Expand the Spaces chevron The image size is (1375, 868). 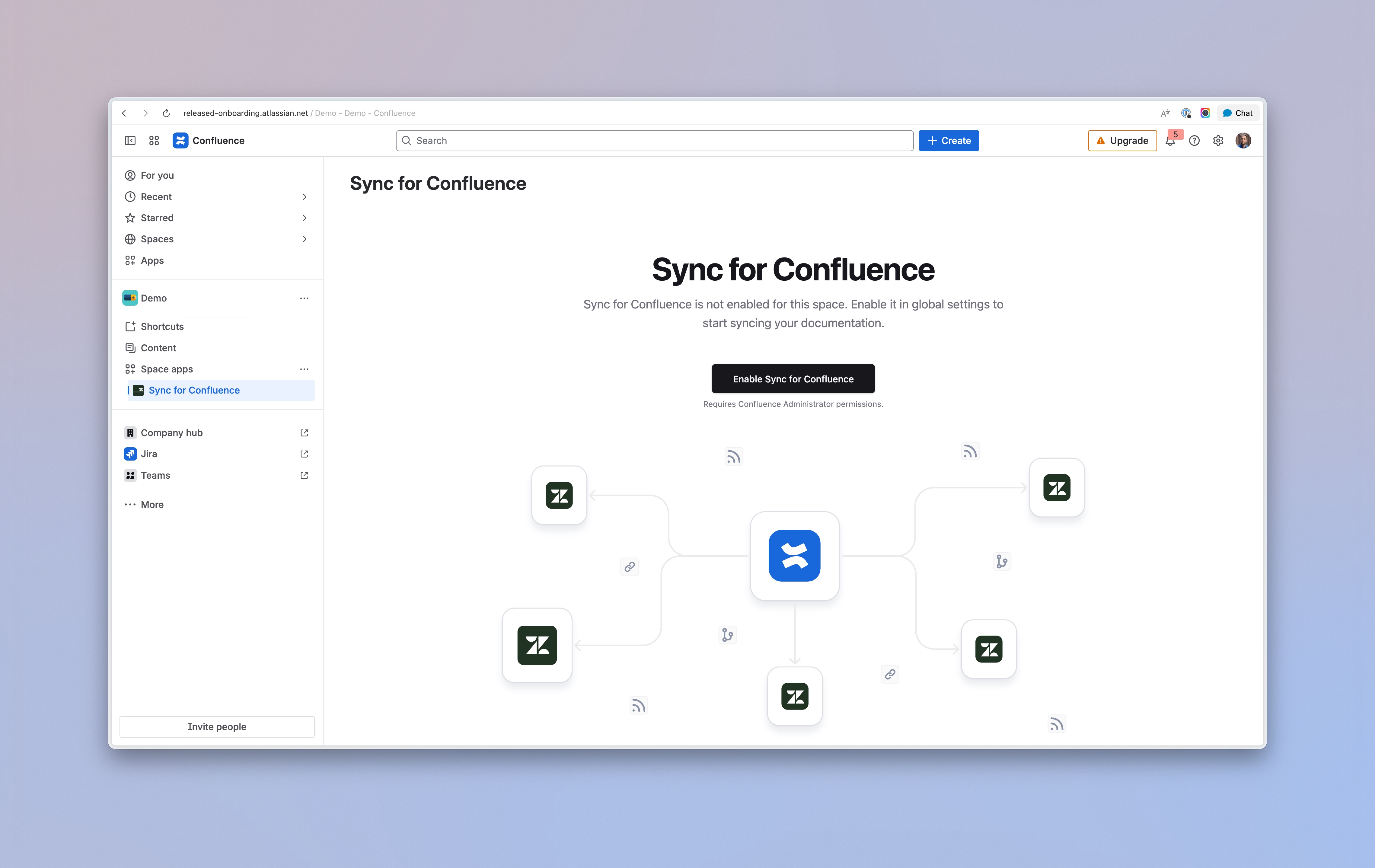pos(304,239)
